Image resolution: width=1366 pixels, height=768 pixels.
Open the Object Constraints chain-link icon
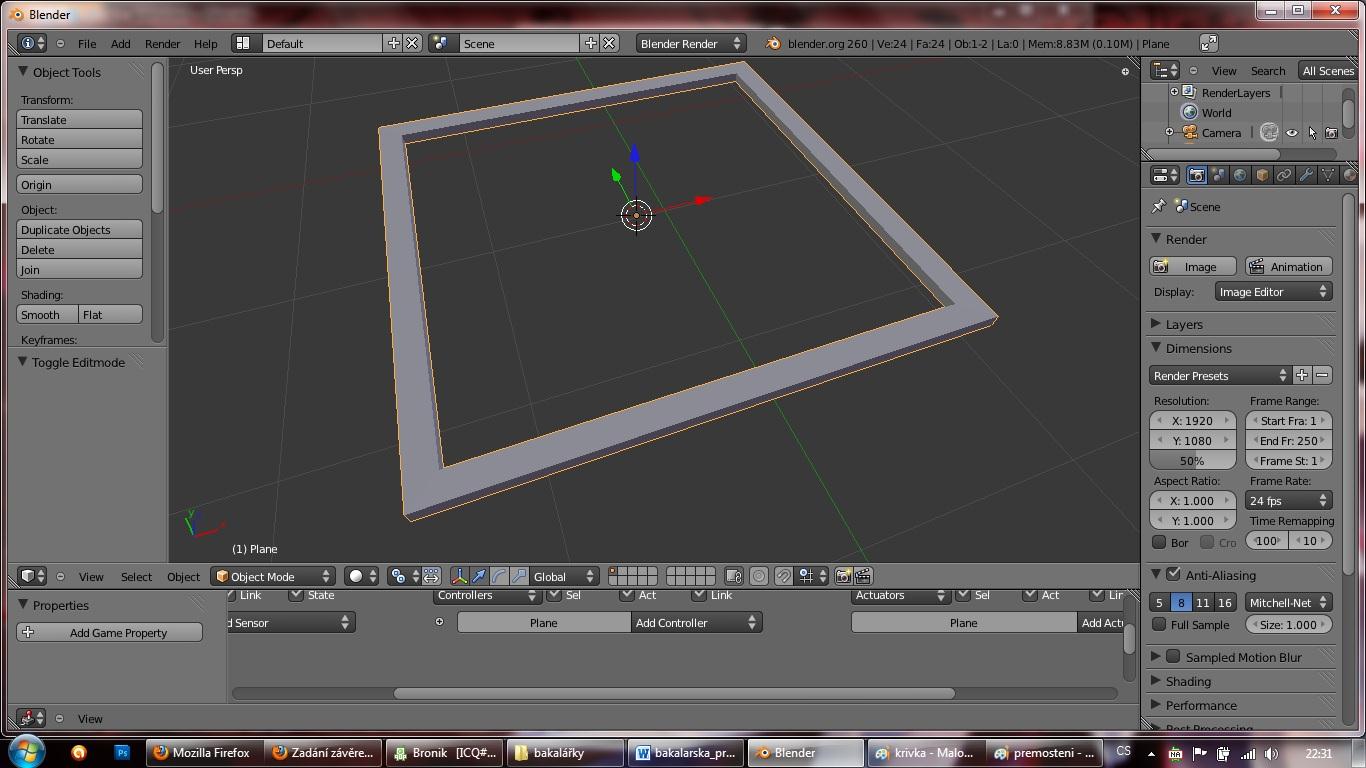(1284, 175)
